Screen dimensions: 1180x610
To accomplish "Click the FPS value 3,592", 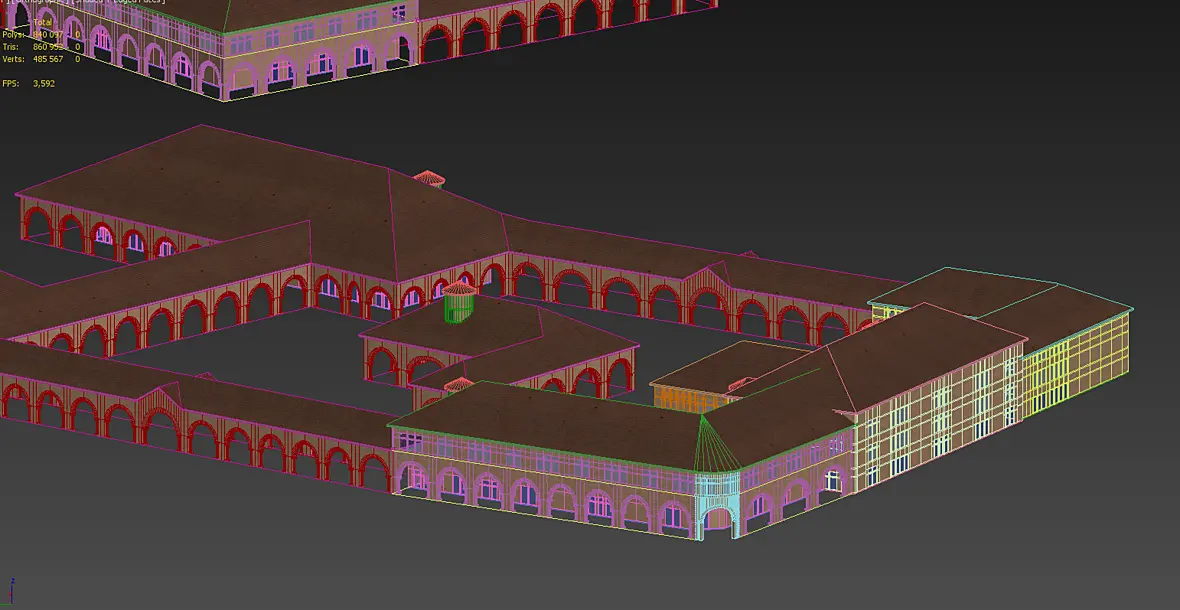I will pyautogui.click(x=44, y=83).
